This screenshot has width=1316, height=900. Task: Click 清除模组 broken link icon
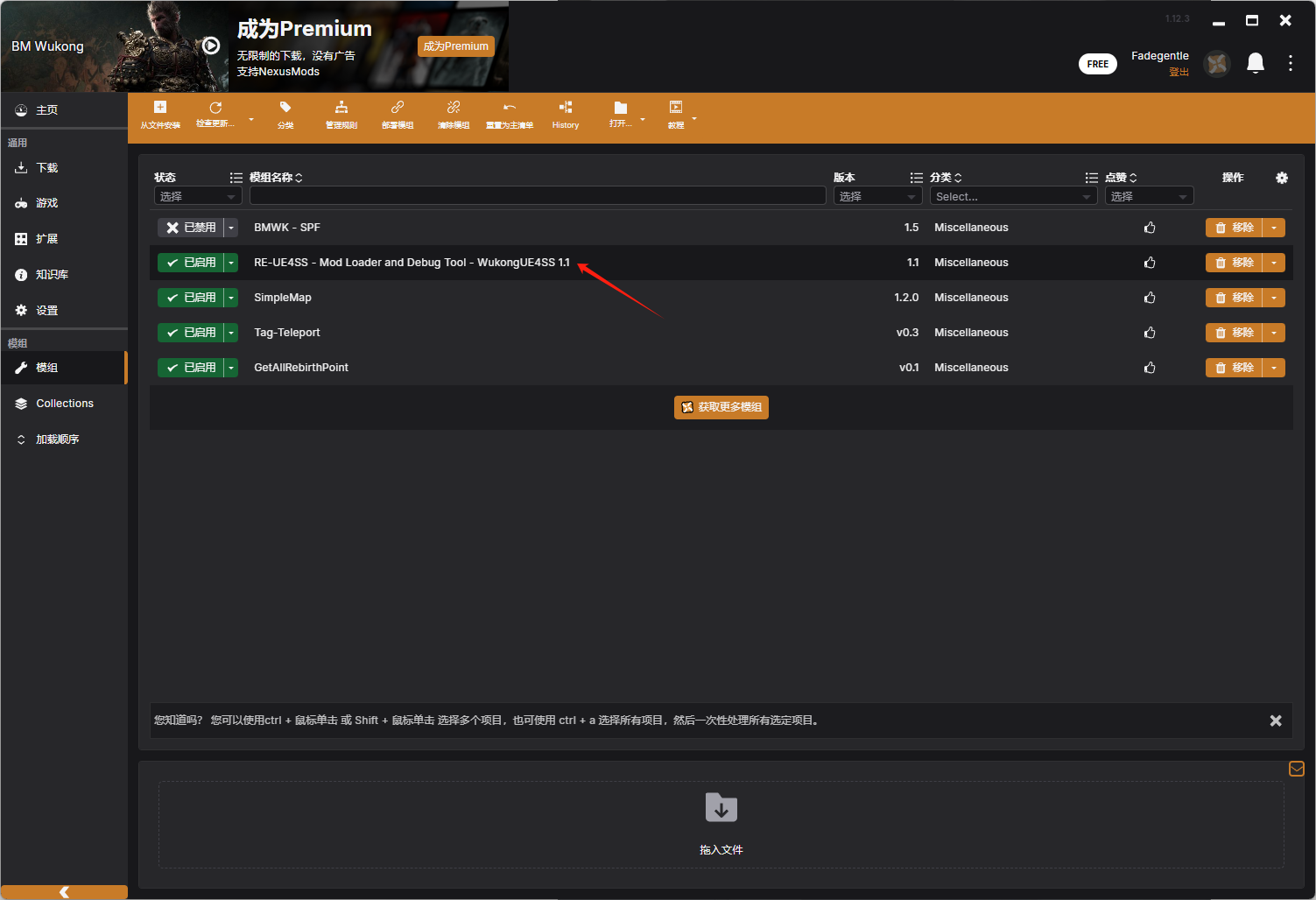[454, 107]
